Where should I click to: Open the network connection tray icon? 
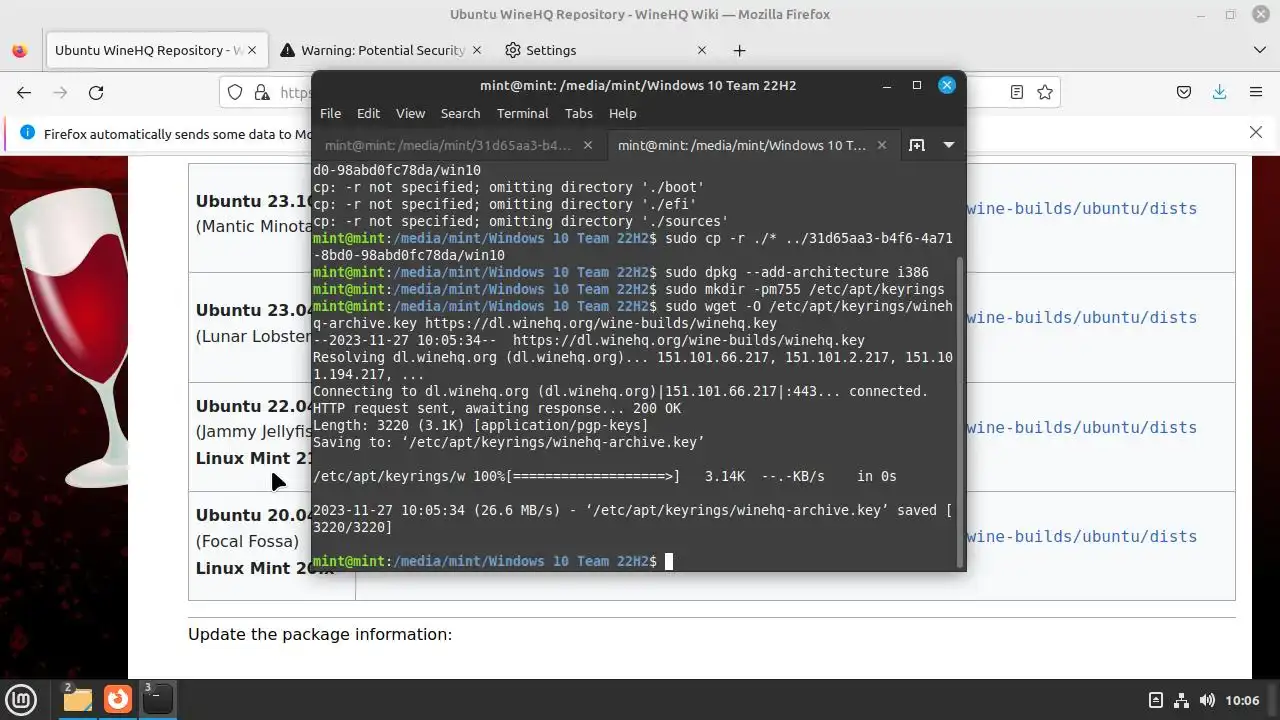[1181, 700]
